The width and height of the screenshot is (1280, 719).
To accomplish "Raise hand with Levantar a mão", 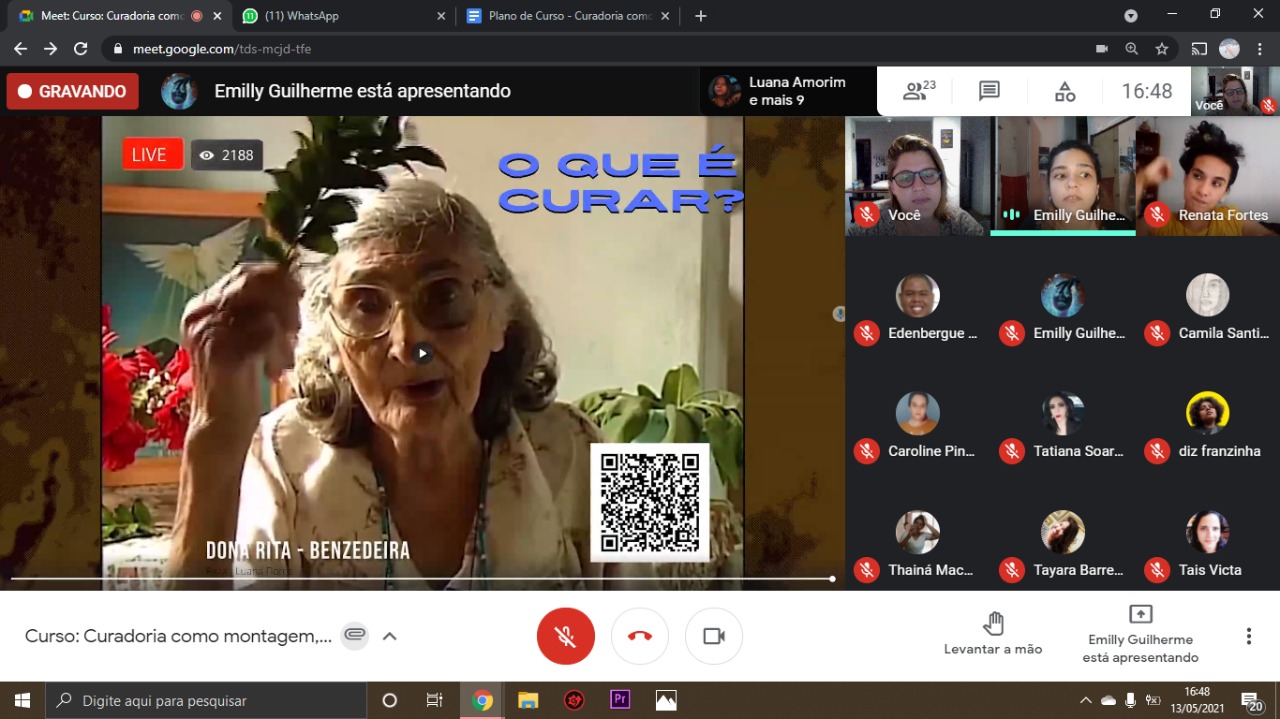I will [x=992, y=635].
